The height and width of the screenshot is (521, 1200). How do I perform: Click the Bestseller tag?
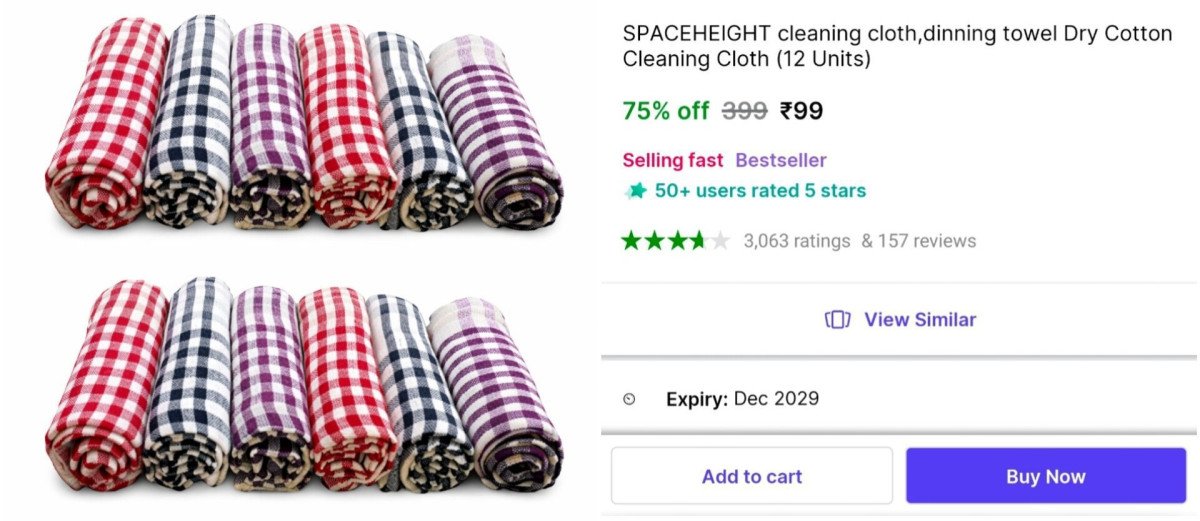click(780, 160)
